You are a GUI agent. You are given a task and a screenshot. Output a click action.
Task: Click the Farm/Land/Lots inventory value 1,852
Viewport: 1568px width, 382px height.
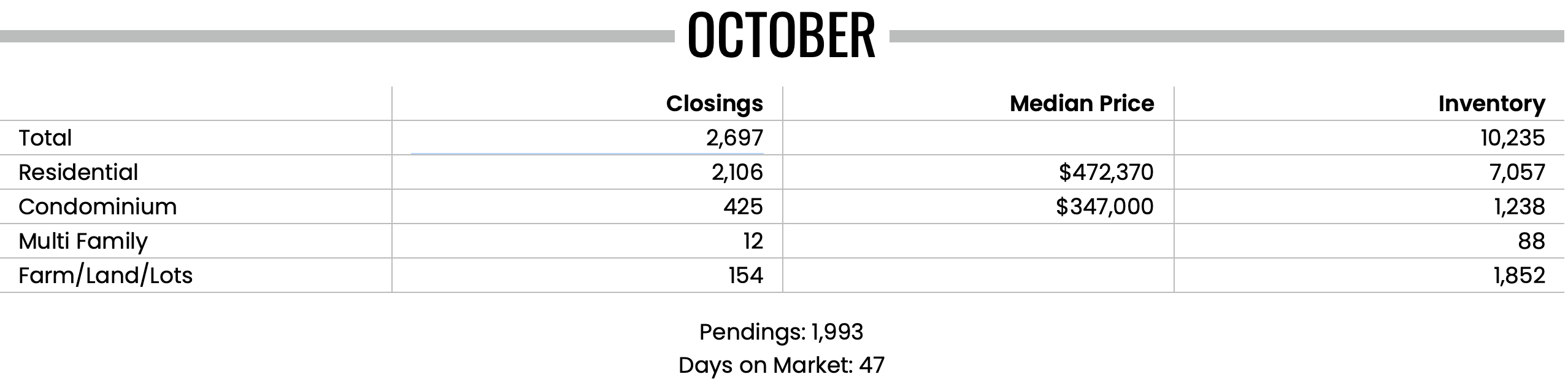coord(1520,276)
